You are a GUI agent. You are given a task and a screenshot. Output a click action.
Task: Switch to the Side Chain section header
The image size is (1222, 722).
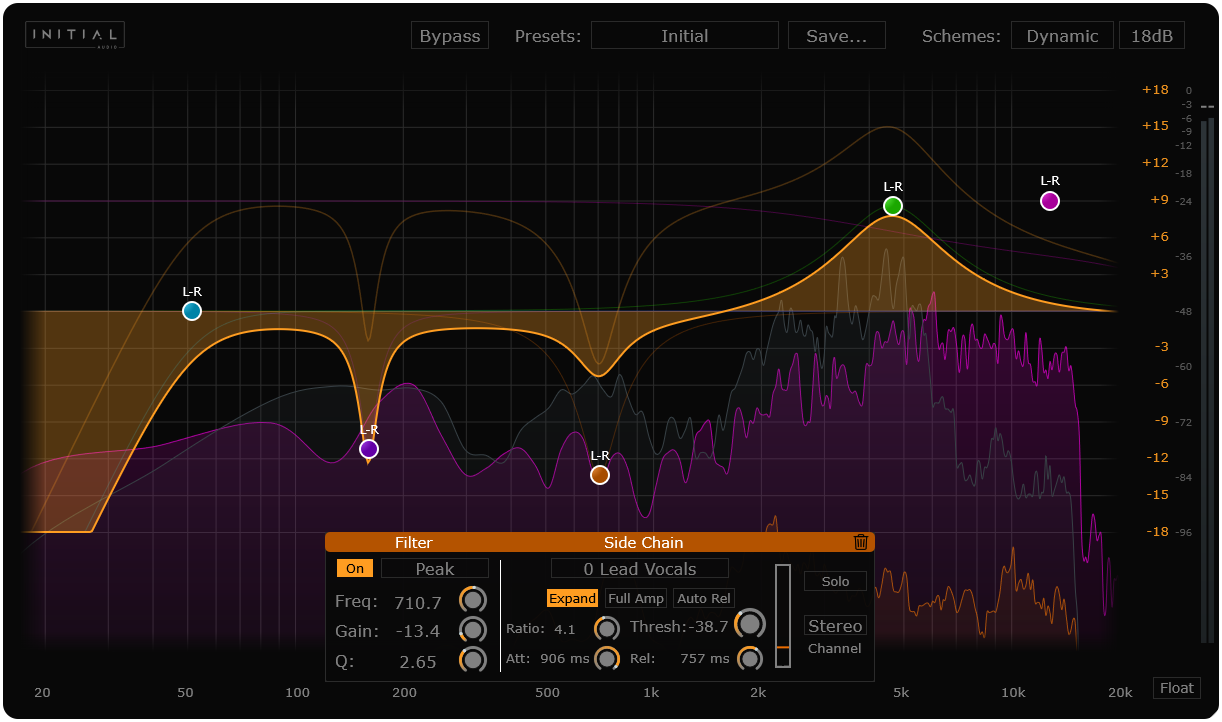[x=644, y=542]
